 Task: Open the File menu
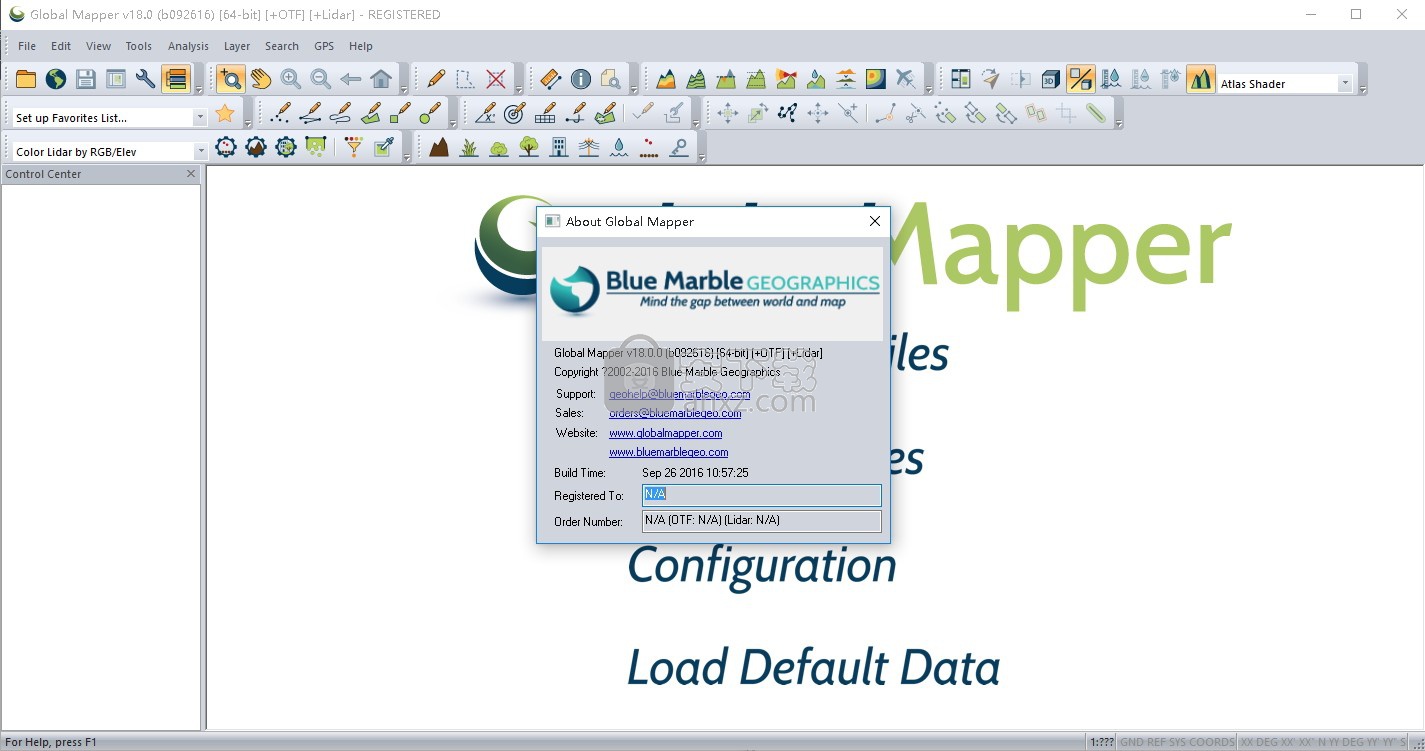(x=27, y=46)
